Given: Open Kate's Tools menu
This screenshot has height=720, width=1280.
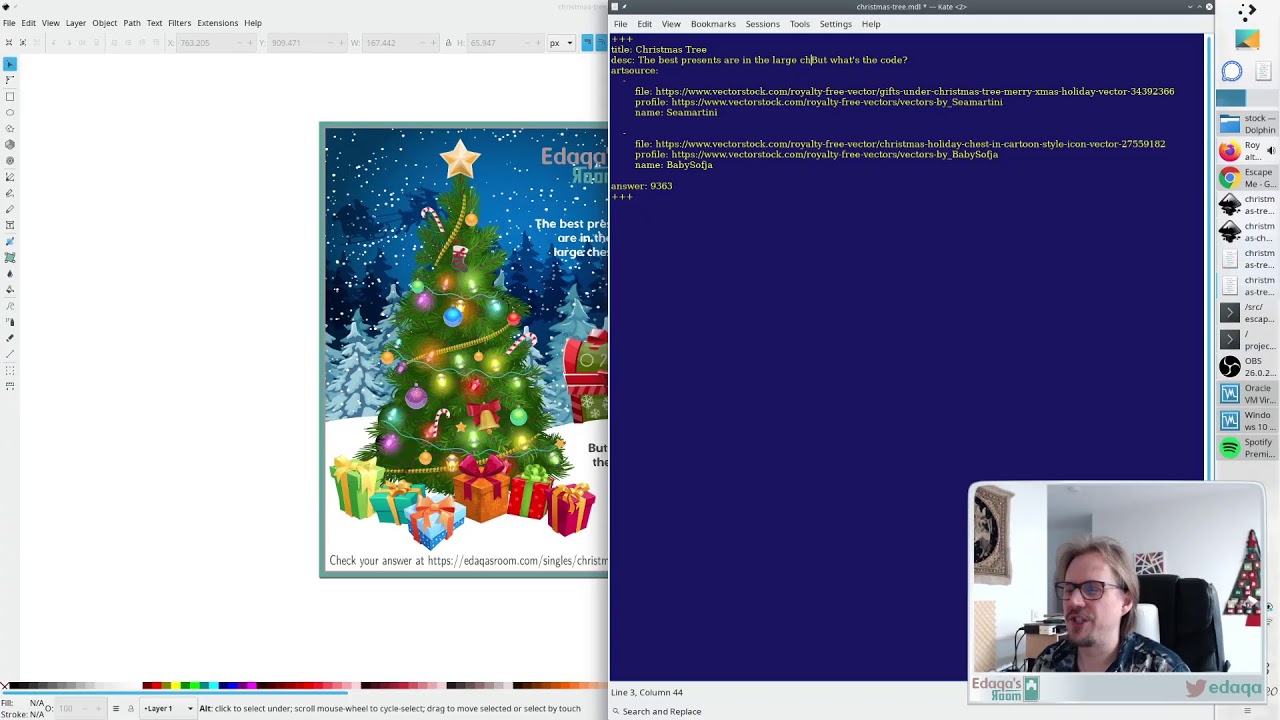Looking at the screenshot, I should click(799, 24).
